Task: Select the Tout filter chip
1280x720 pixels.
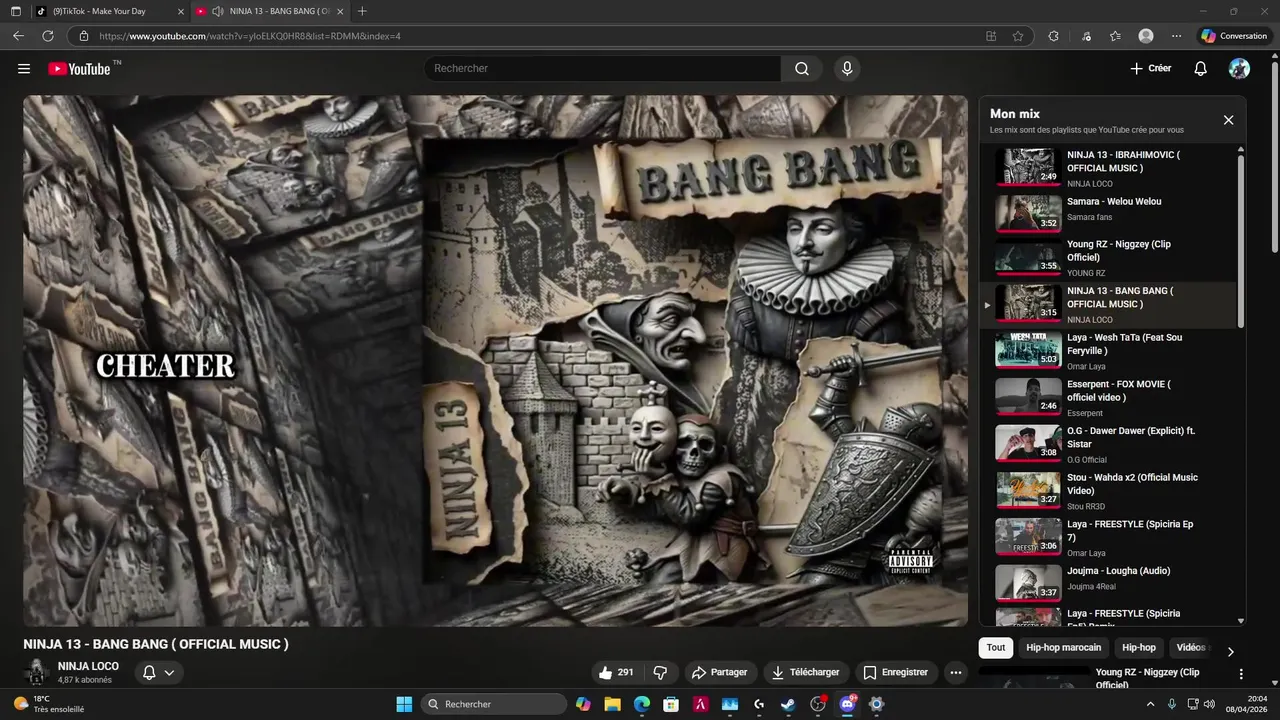Action: 996,648
